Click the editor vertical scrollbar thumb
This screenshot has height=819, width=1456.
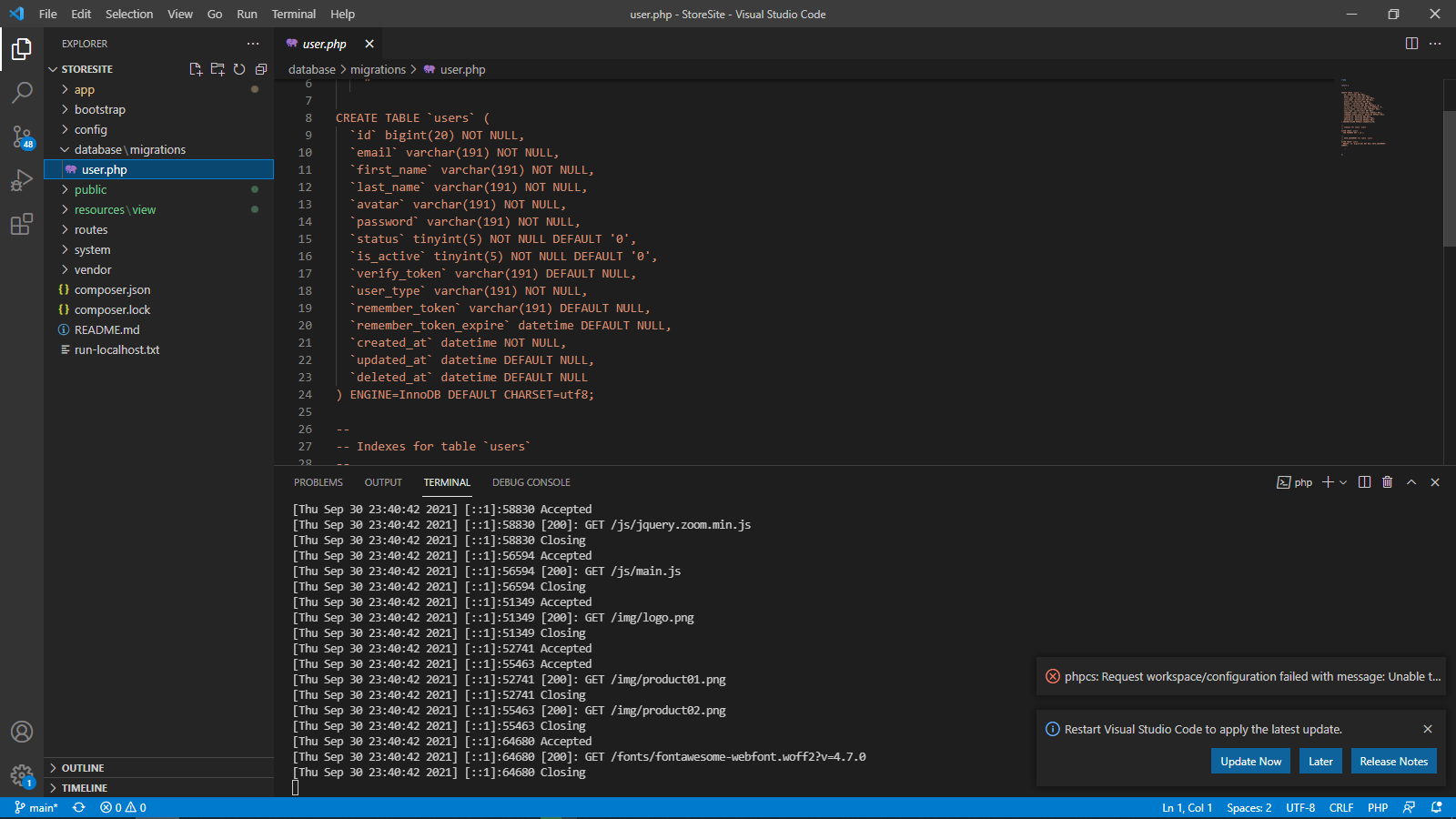pyautogui.click(x=1450, y=178)
